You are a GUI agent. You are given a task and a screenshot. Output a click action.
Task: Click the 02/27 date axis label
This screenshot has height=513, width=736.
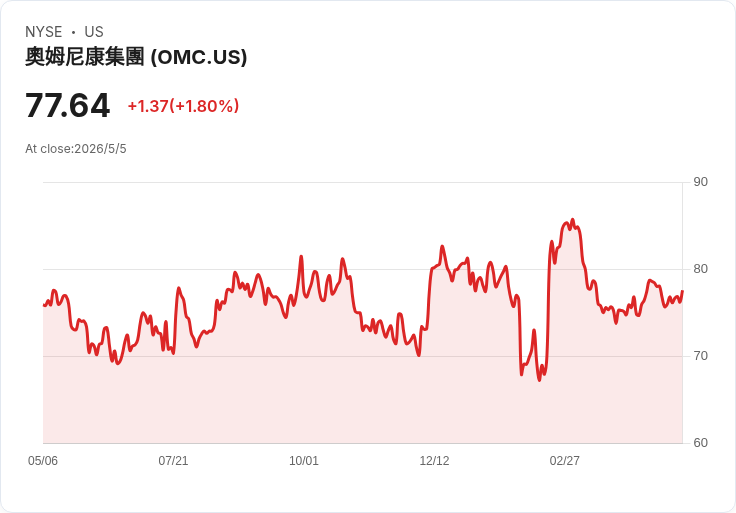coord(565,460)
